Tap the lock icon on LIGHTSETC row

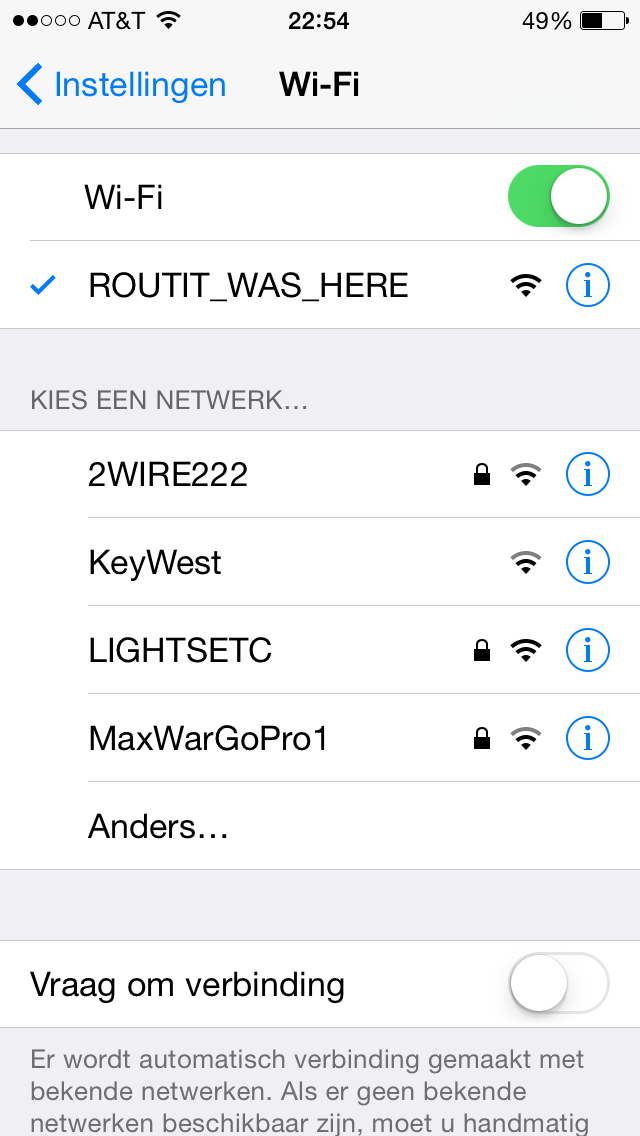pyautogui.click(x=481, y=651)
